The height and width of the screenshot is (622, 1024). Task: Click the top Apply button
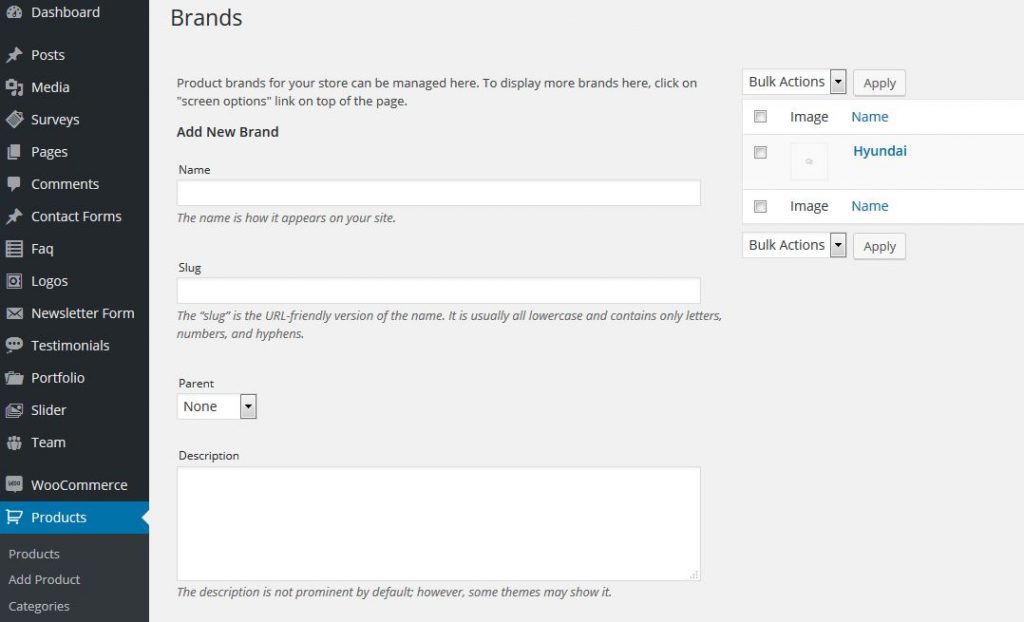coord(880,83)
